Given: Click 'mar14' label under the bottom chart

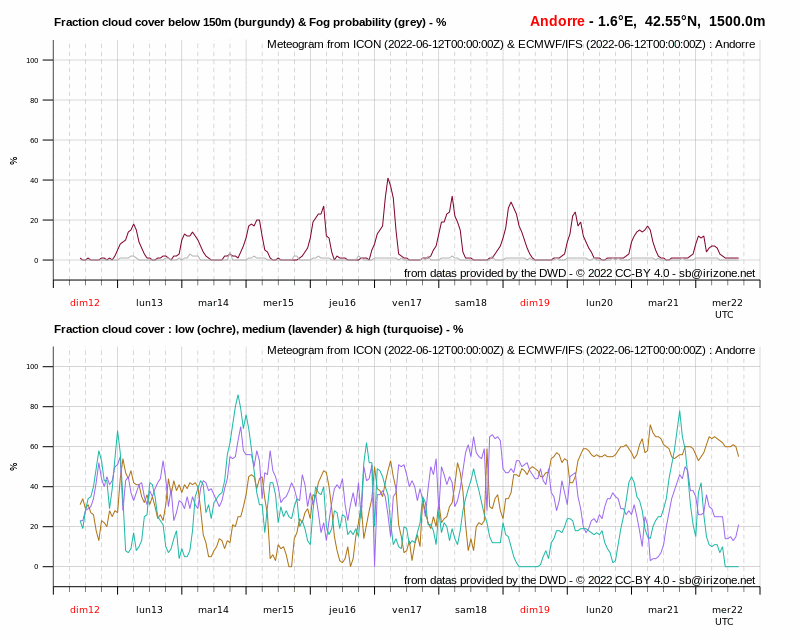Looking at the screenshot, I should 213,609.
